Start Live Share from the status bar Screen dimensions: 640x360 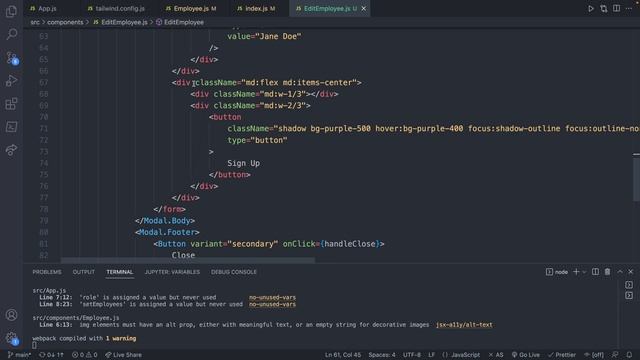[123, 355]
